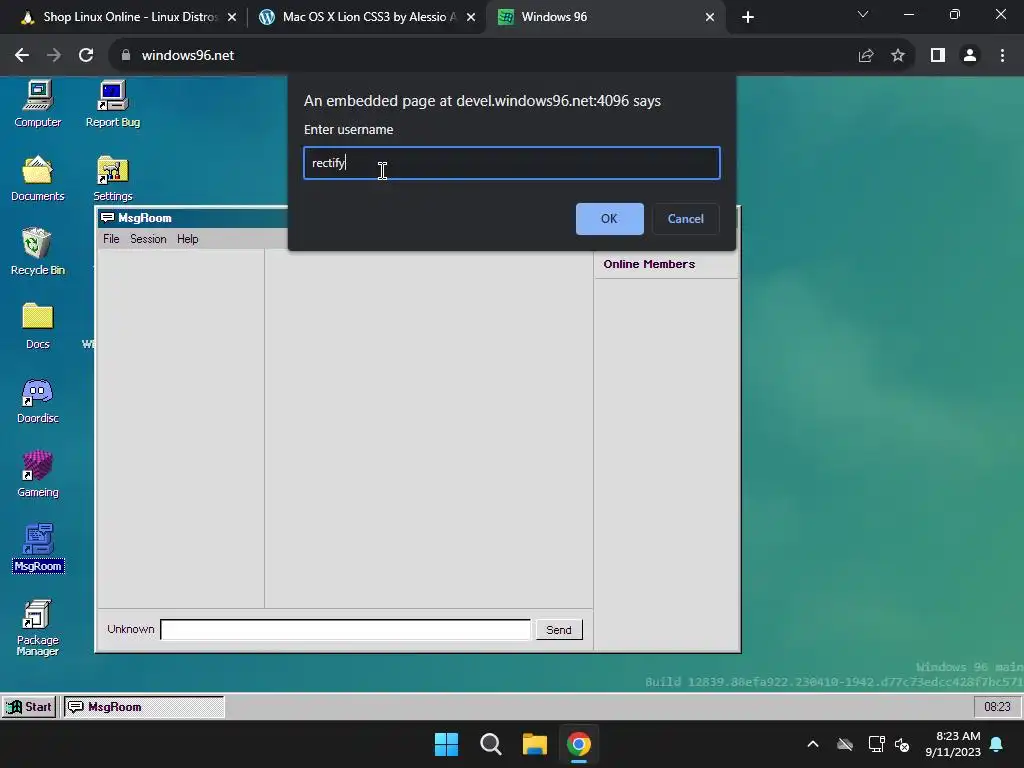Viewport: 1024px width, 768px height.
Task: Open the Windows 11 Start menu
Action: 447,744
